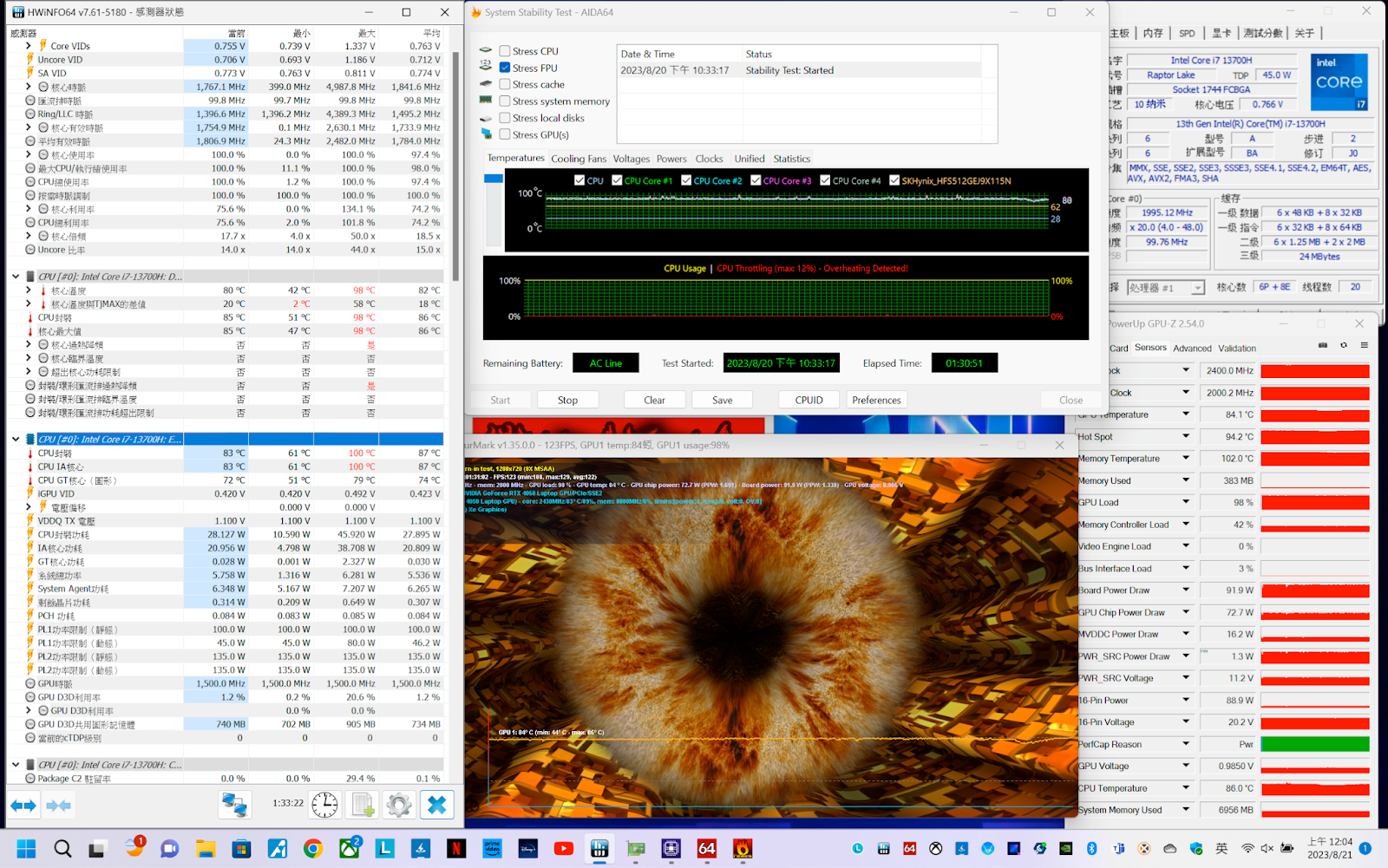This screenshot has width=1388, height=868.
Task: Open HWiNFO remote monitoring computers icon
Action: 234,805
